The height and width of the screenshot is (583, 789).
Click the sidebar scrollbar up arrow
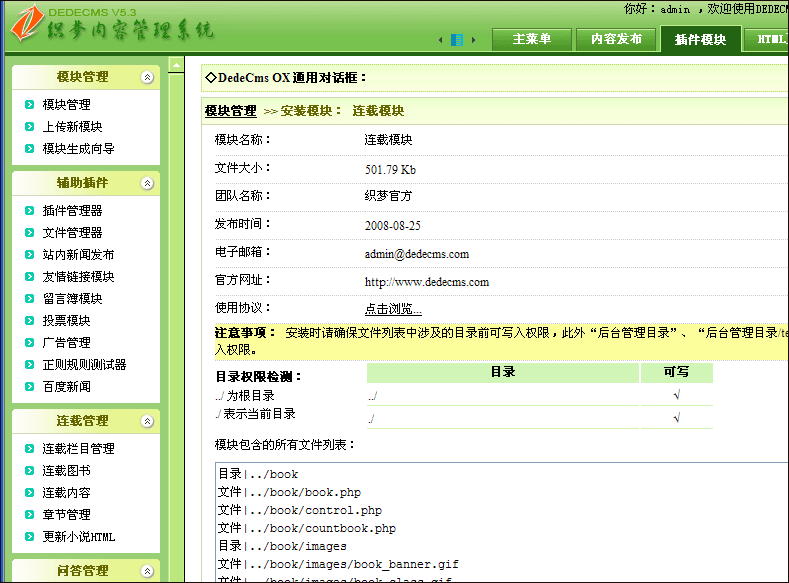pos(177,65)
